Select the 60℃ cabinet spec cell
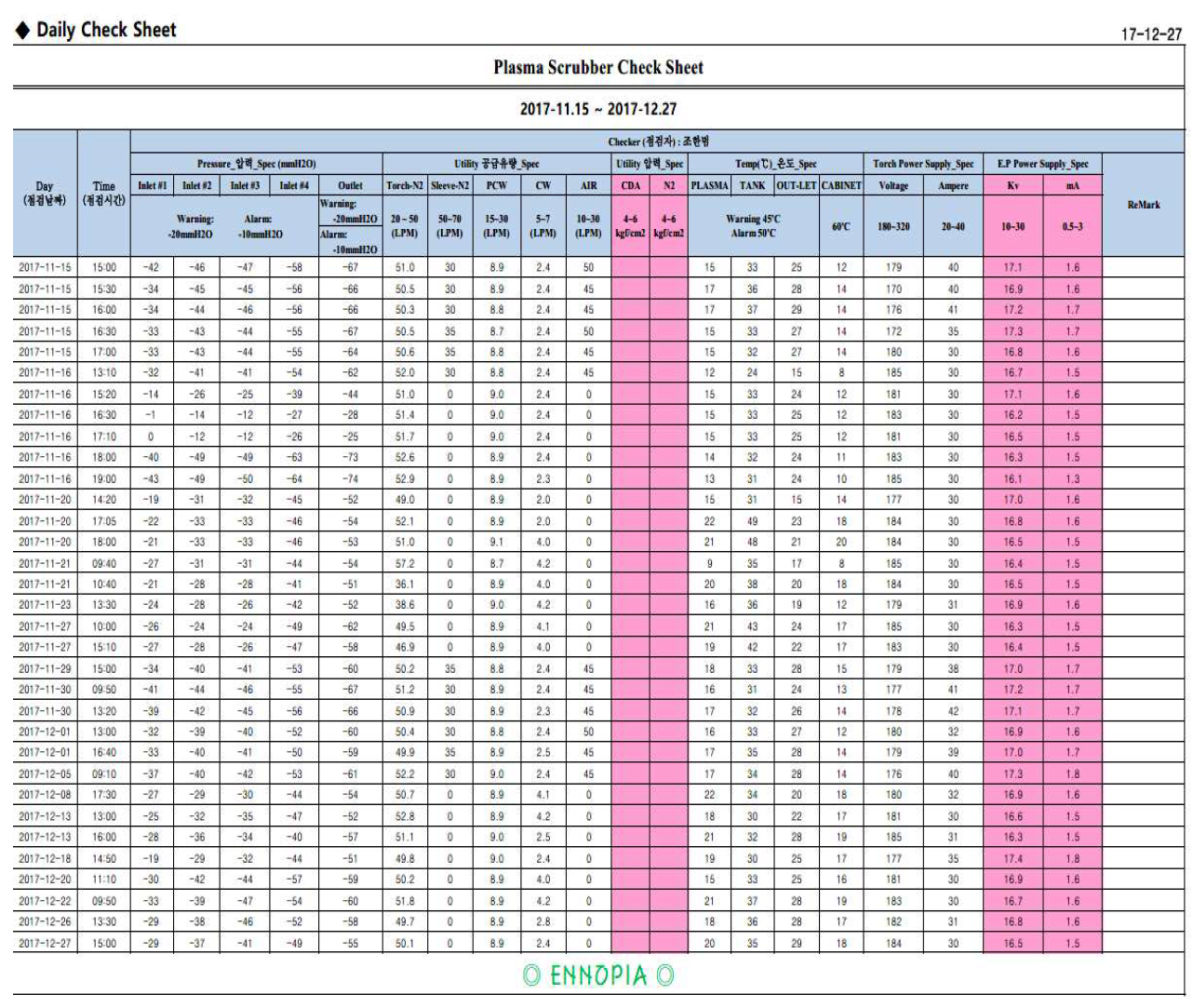Viewport: 1193px width, 1008px height. [x=841, y=226]
